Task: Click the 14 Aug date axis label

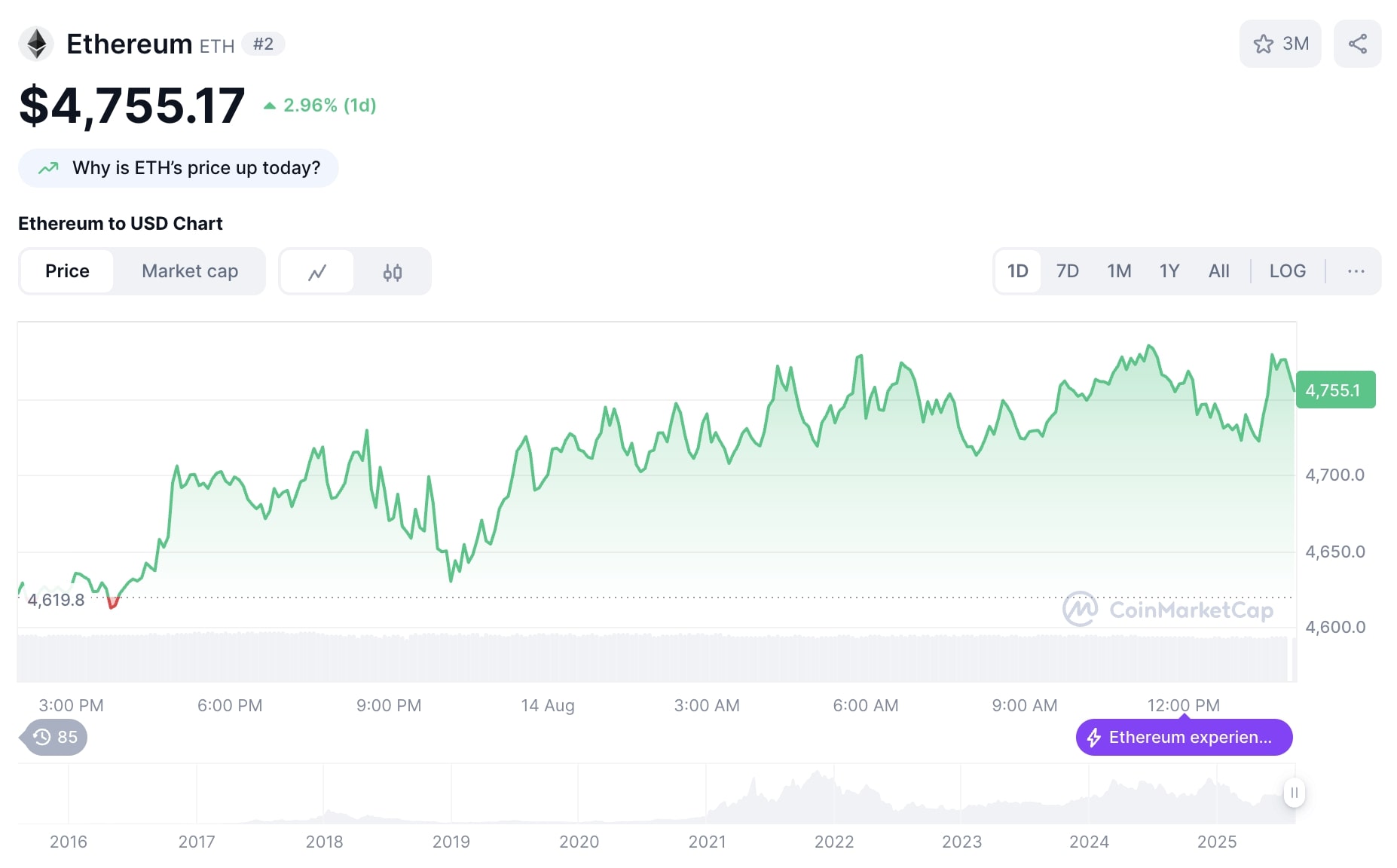Action: tap(548, 706)
